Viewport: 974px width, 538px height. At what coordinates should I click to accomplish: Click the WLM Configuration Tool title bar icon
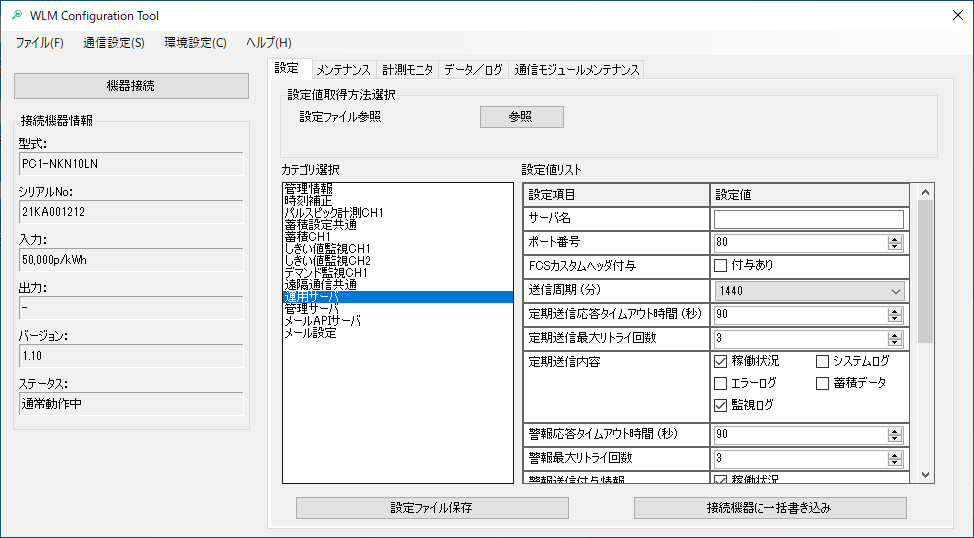(17, 15)
